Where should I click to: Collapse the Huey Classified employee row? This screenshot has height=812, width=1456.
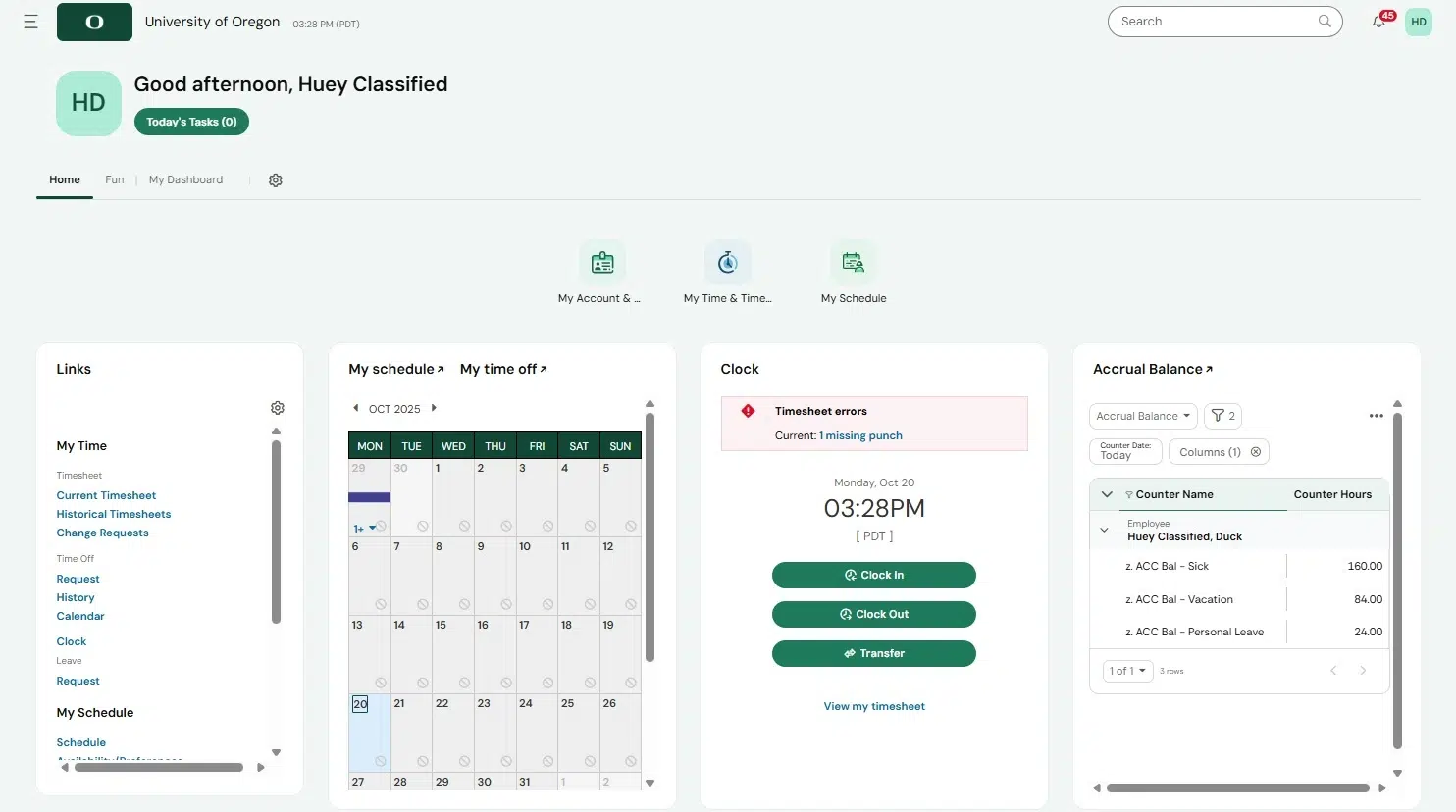[x=1105, y=531]
